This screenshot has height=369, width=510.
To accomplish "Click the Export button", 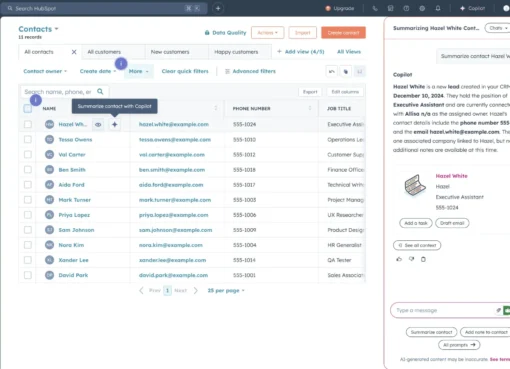I will click(x=310, y=92).
